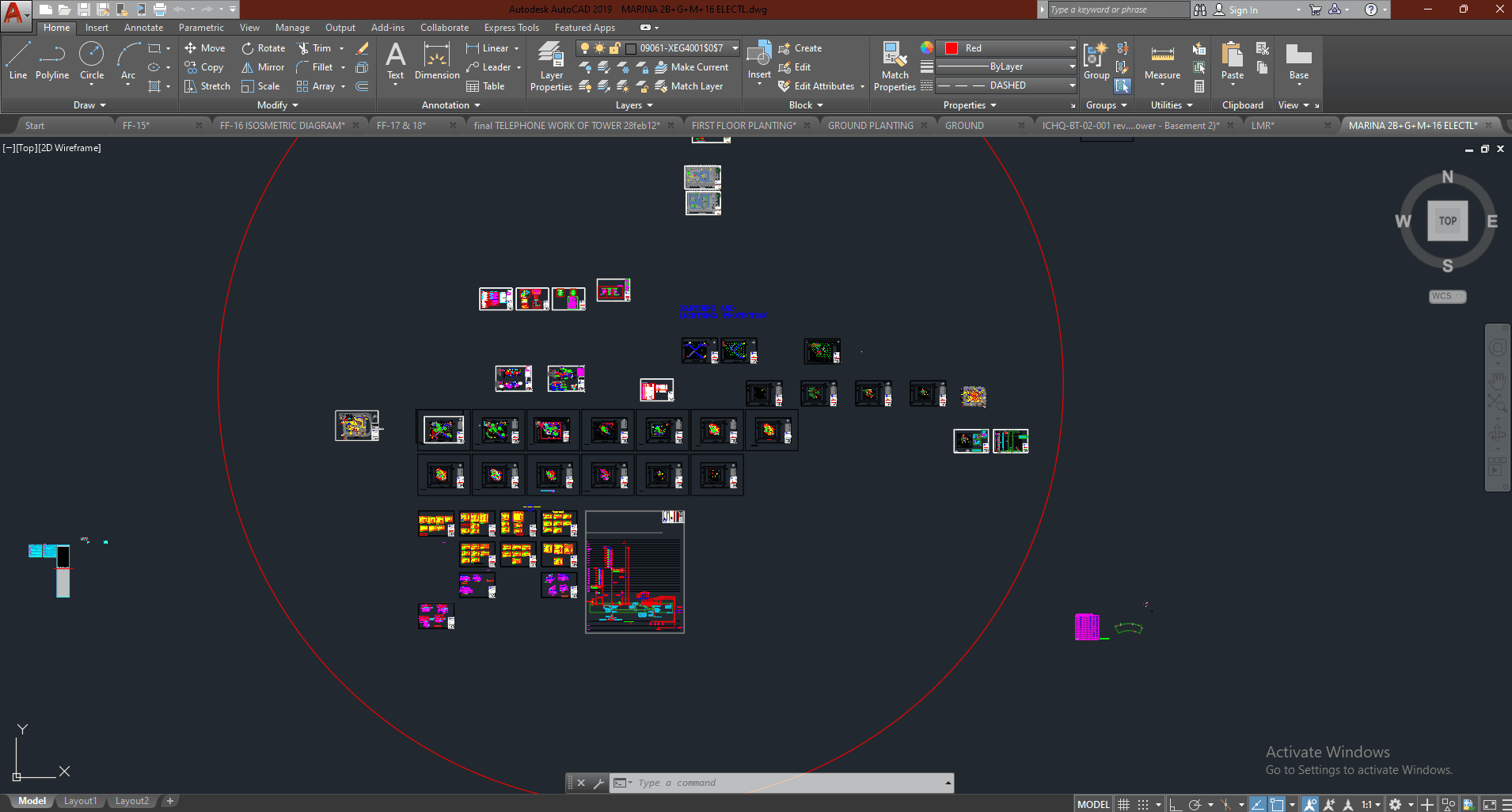
Task: Activate the Stretch tool
Action: (x=207, y=86)
